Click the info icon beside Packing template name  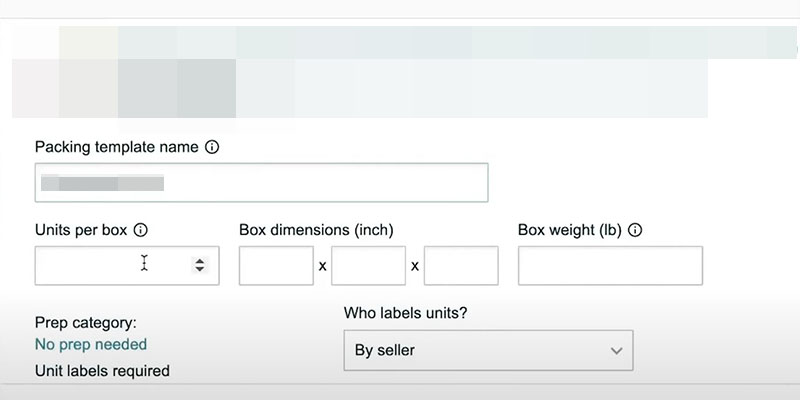[x=212, y=146]
